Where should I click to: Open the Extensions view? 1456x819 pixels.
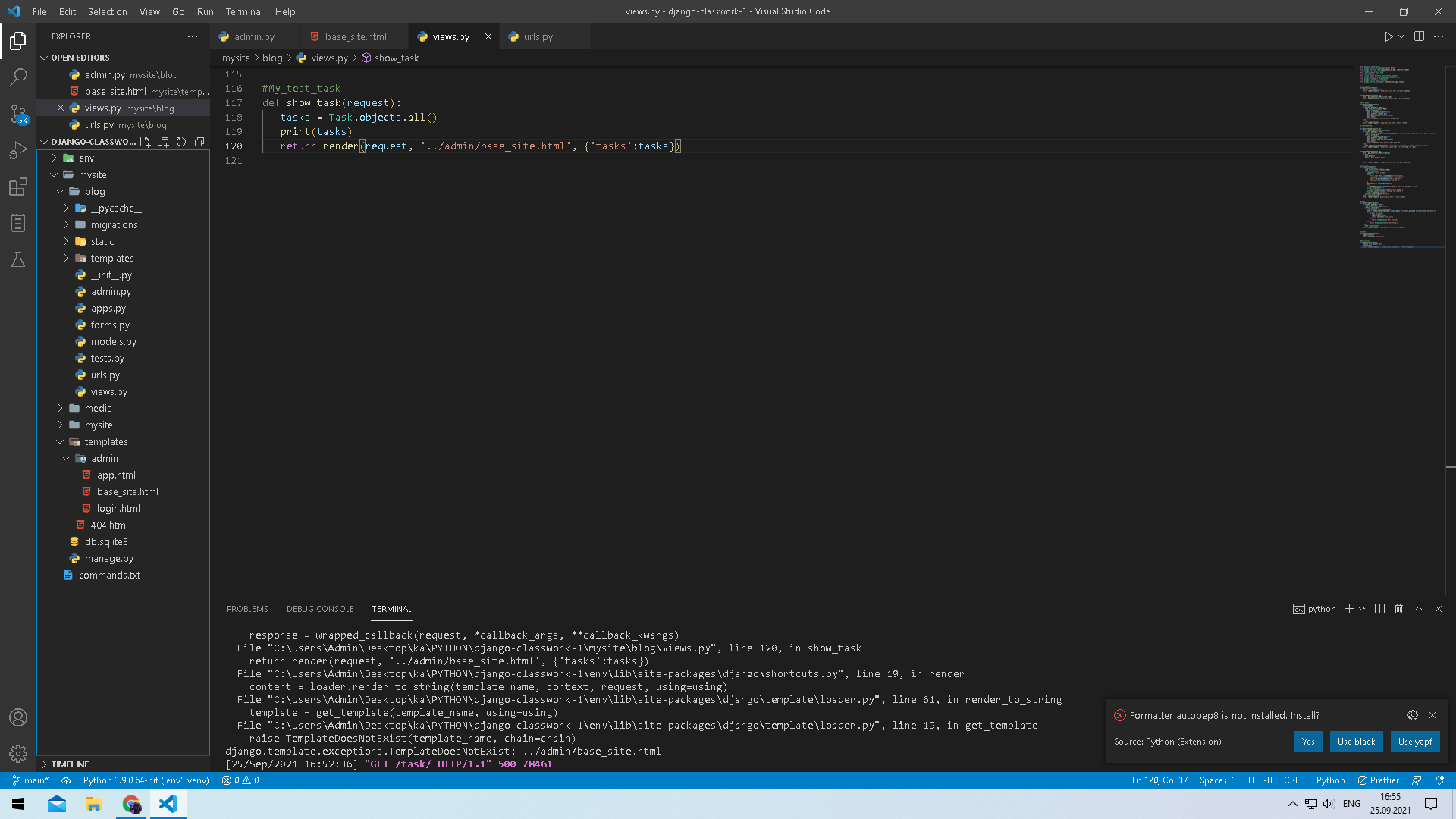(x=18, y=187)
